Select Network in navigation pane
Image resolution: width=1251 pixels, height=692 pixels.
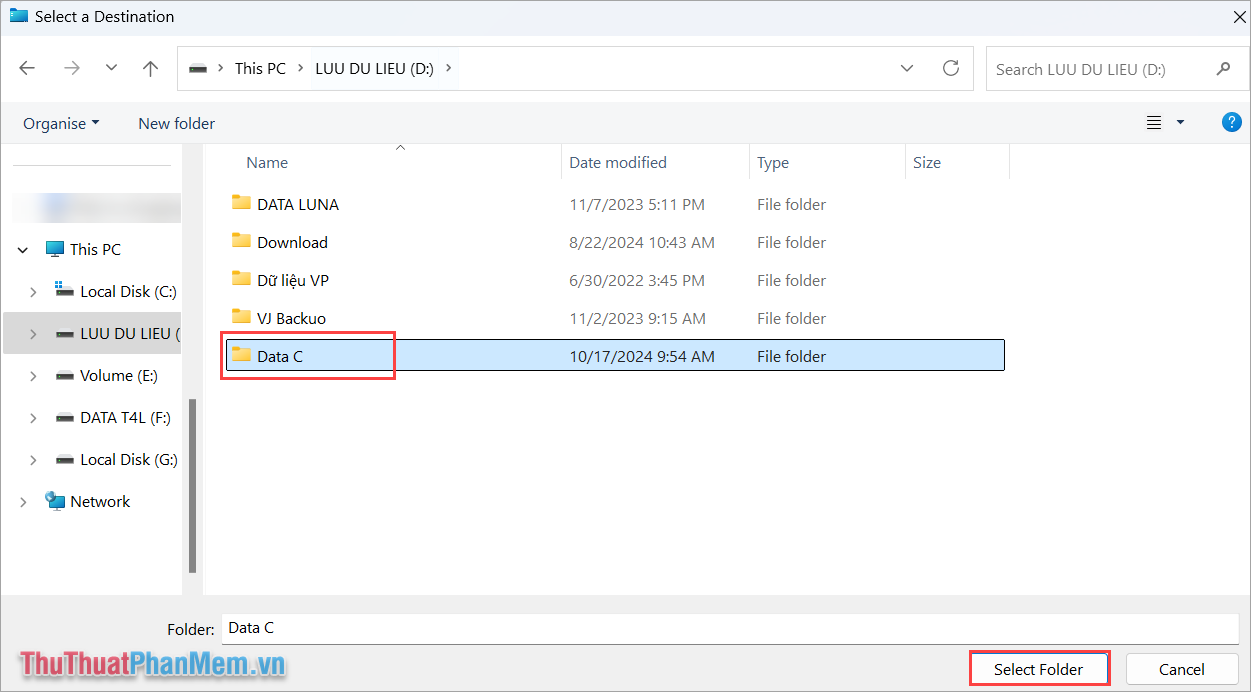click(x=100, y=501)
